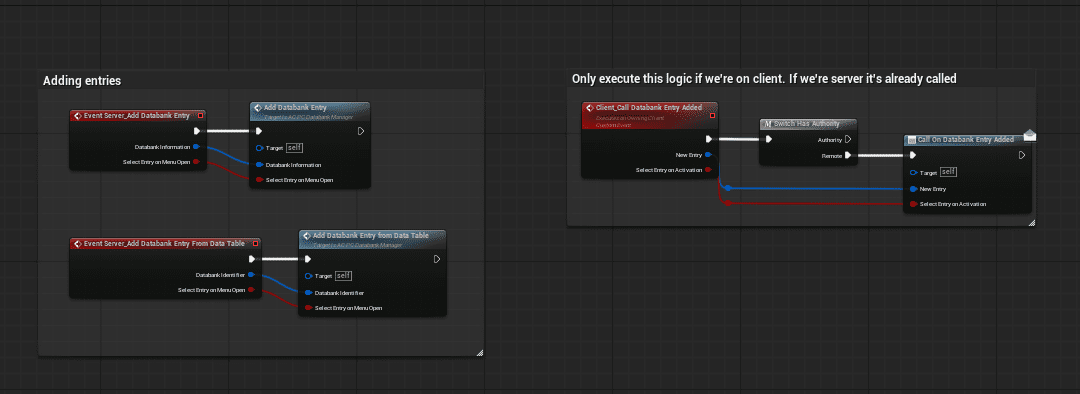Screen dimensions: 1080x394
Task: Click exec input pin of Add Databank Entry from Data Table
Action: click(x=307, y=259)
